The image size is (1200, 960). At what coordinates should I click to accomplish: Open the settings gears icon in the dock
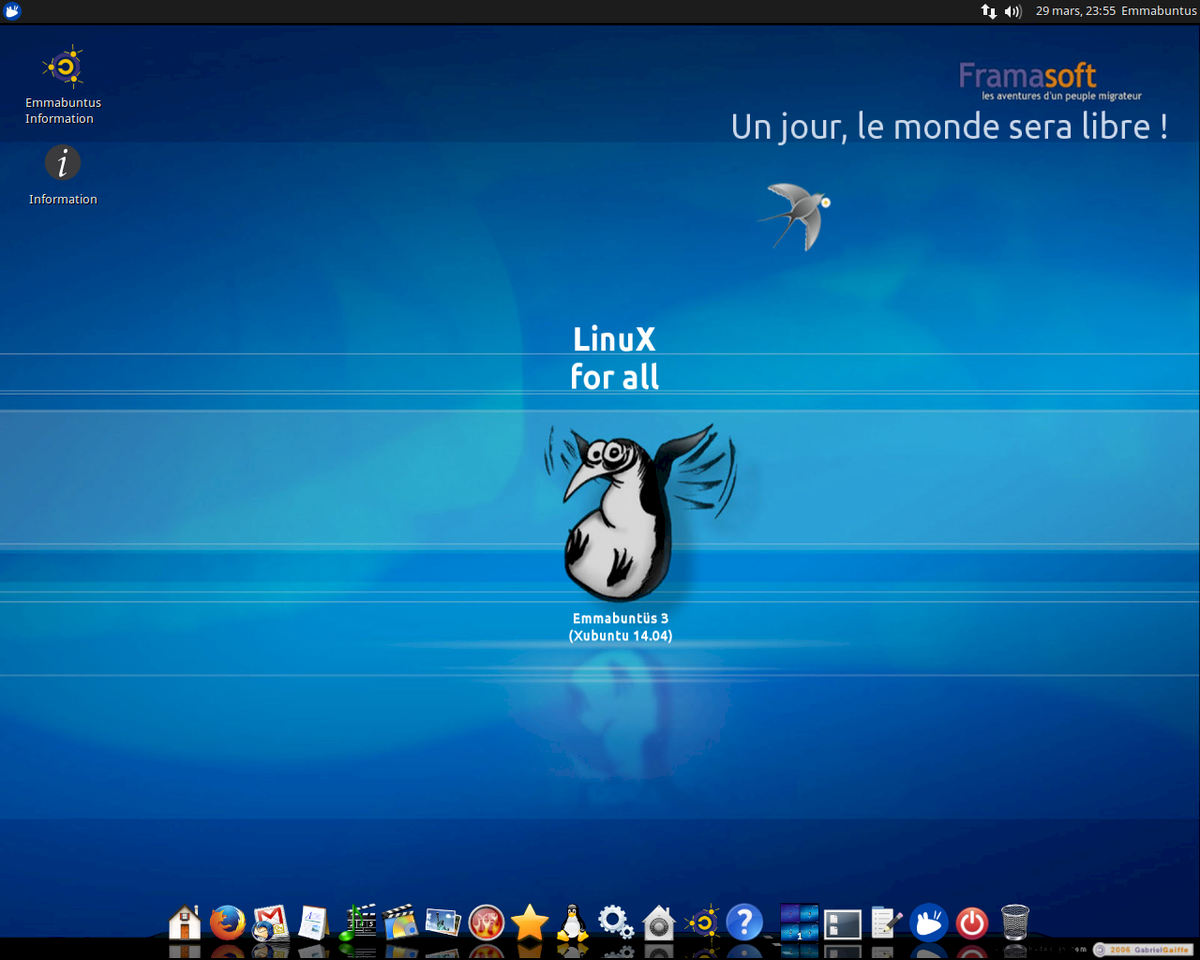614,922
